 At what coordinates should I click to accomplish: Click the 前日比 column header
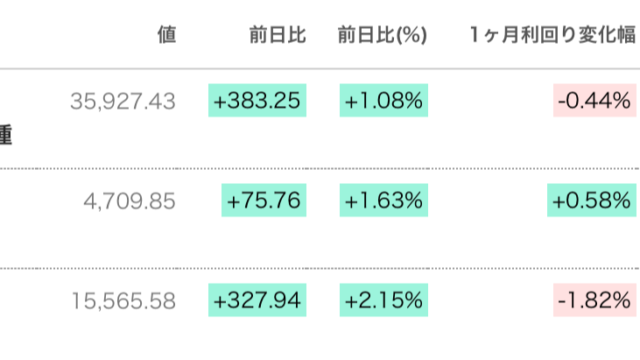click(278, 34)
